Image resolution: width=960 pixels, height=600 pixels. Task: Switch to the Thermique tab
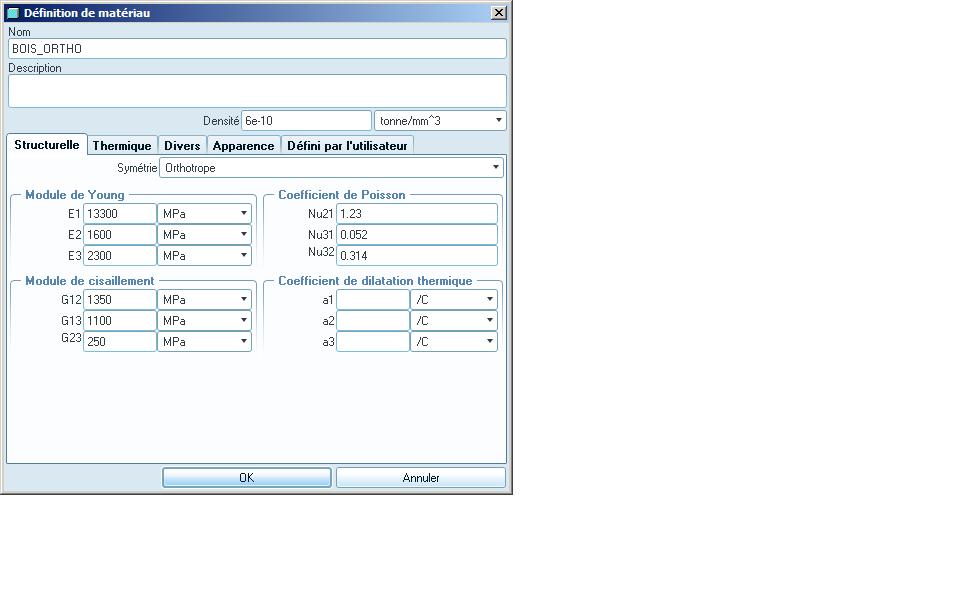(122, 146)
